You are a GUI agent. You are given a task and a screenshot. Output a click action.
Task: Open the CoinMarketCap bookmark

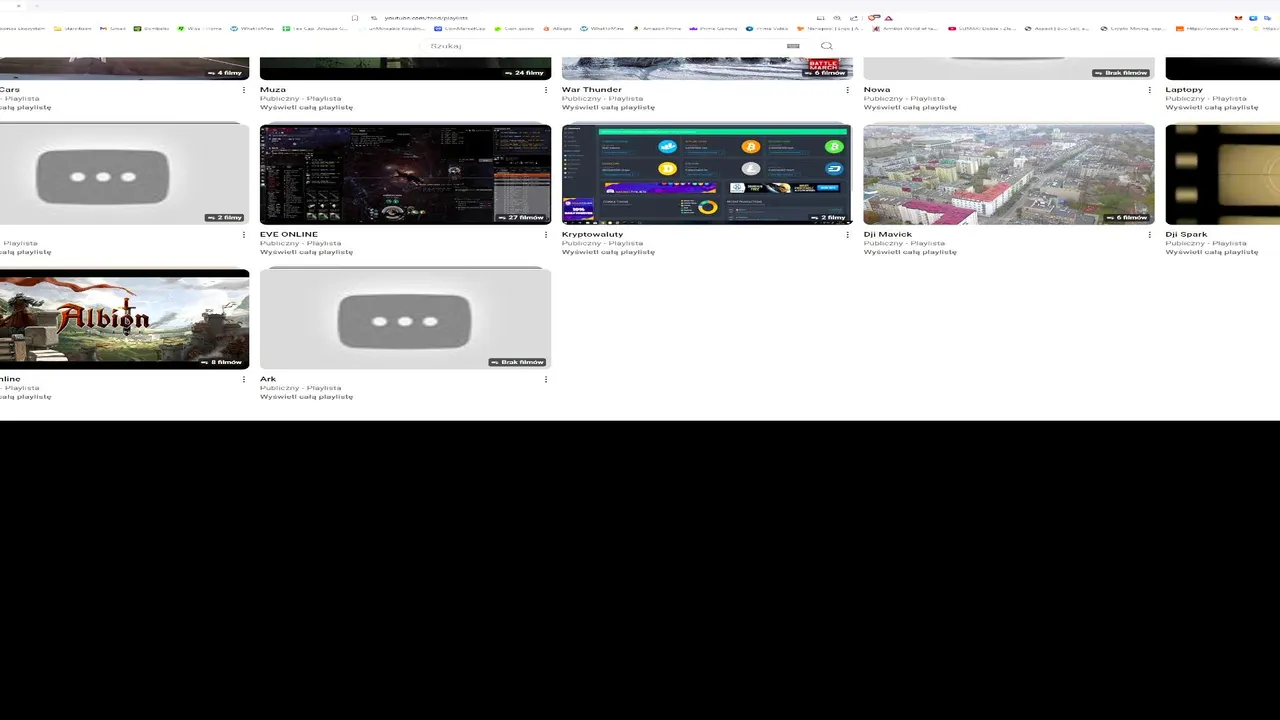tap(459, 29)
